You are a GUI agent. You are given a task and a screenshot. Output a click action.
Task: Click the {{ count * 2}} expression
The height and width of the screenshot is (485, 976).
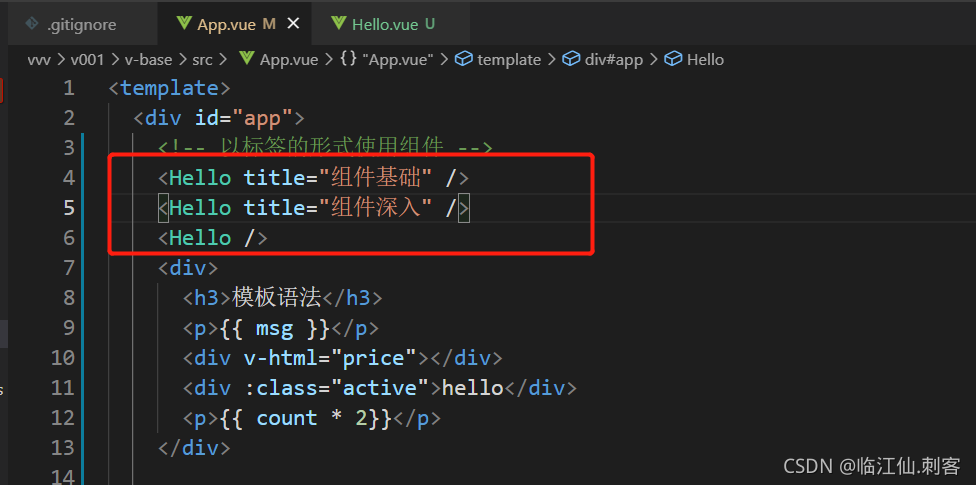305,417
